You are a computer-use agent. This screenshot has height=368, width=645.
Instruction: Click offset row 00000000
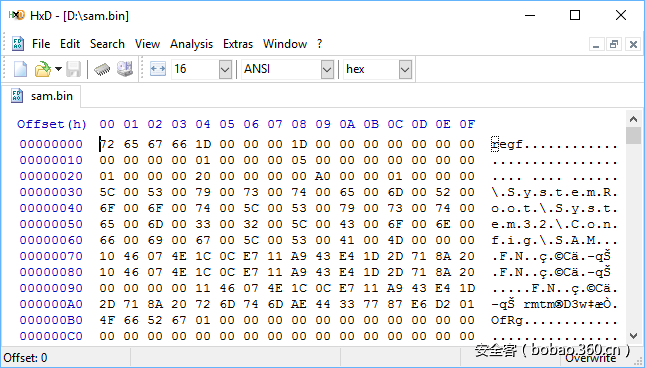point(51,144)
